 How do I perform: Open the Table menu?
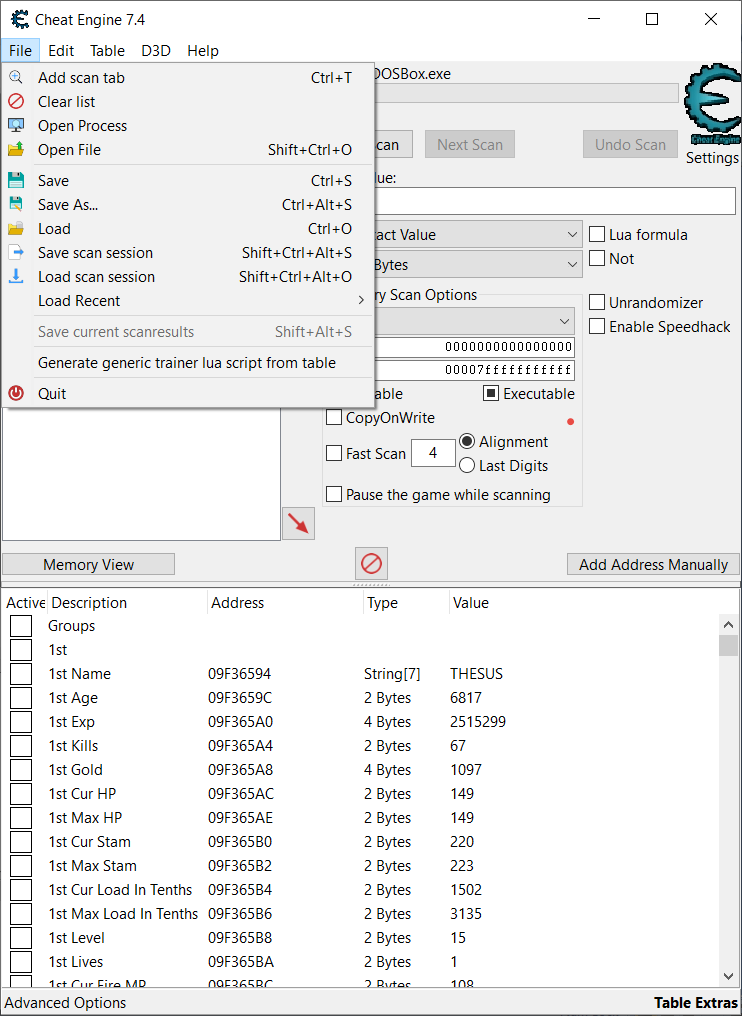107,51
